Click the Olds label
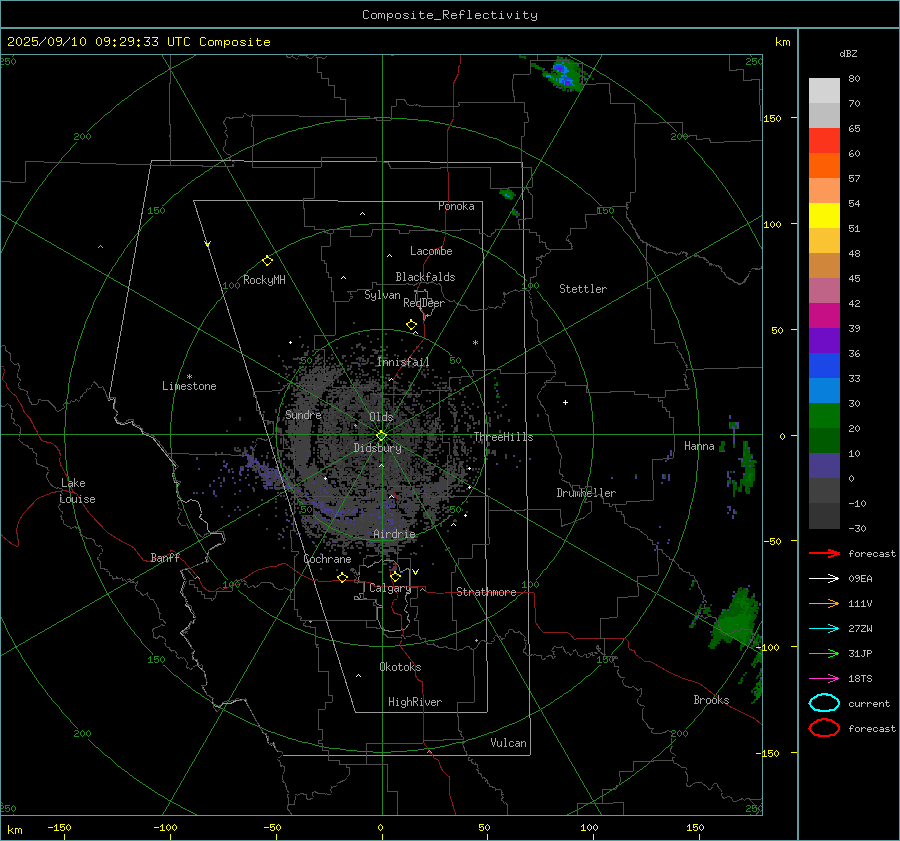Image resolution: width=900 pixels, height=841 pixels. 381,417
